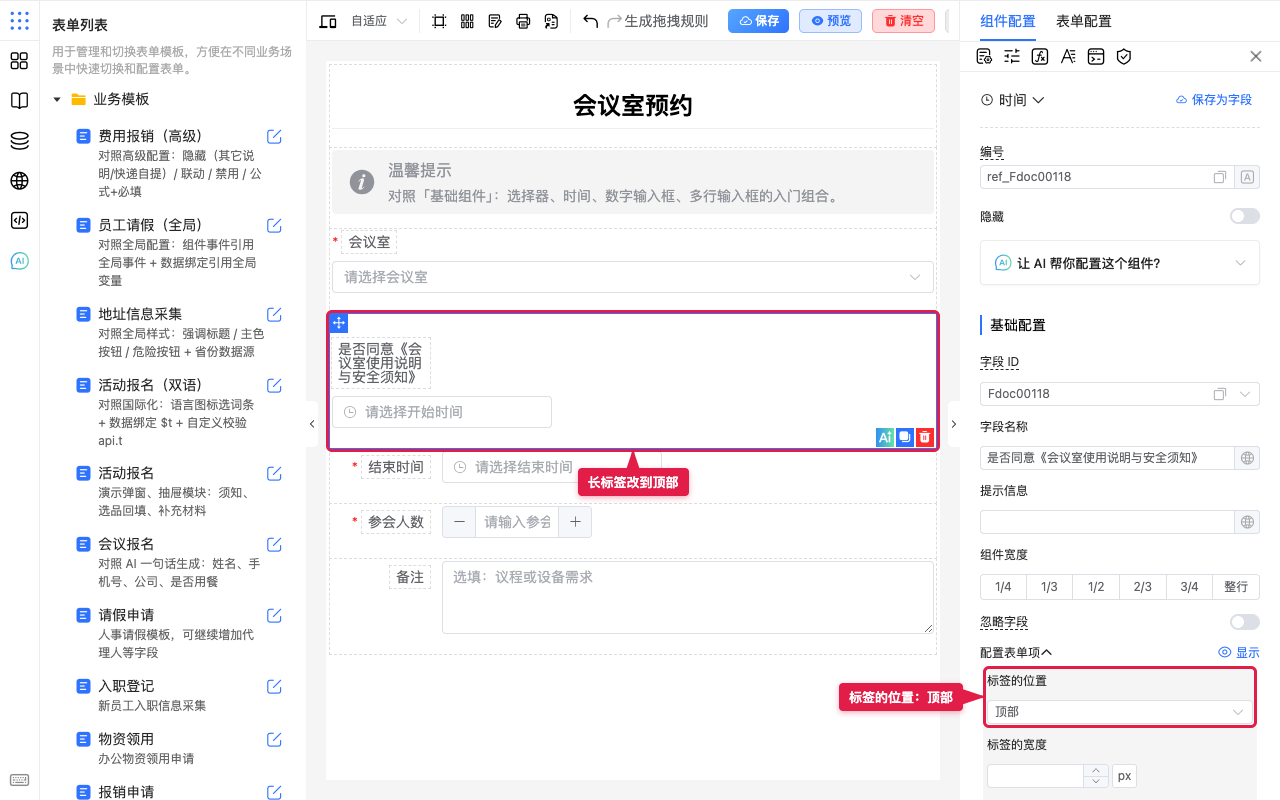Open the 自适应 screen size dropdown
The width and height of the screenshot is (1280, 800).
click(x=379, y=21)
